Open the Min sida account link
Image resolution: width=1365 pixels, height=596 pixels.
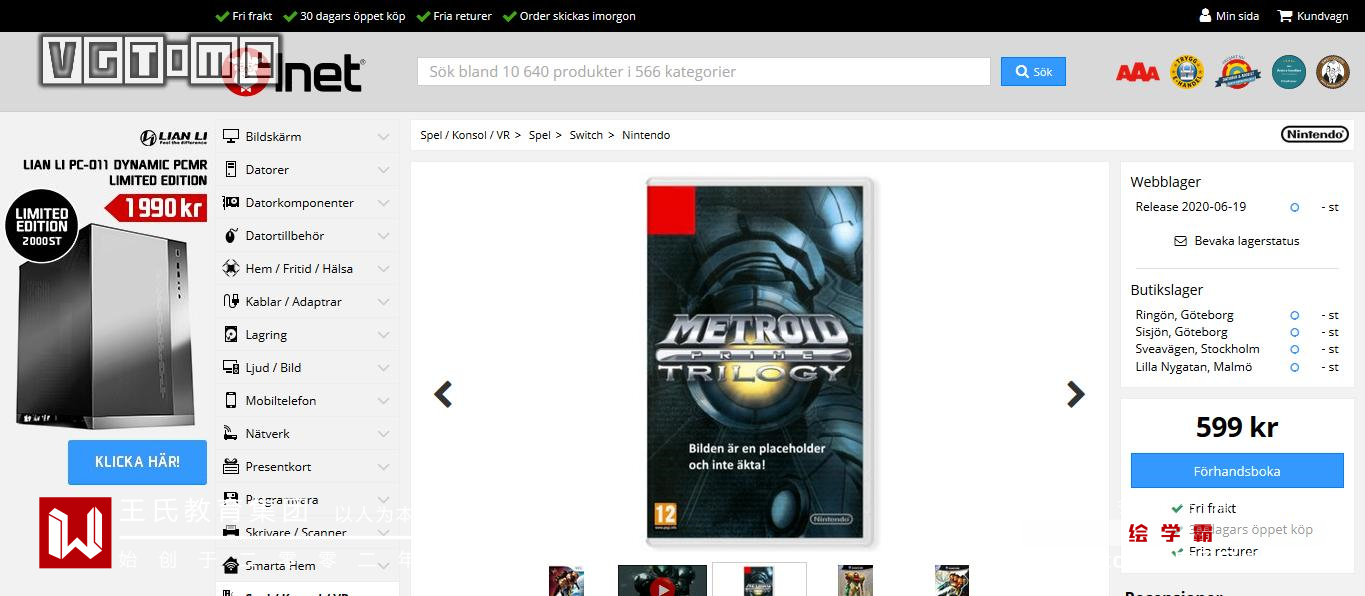click(x=1229, y=16)
